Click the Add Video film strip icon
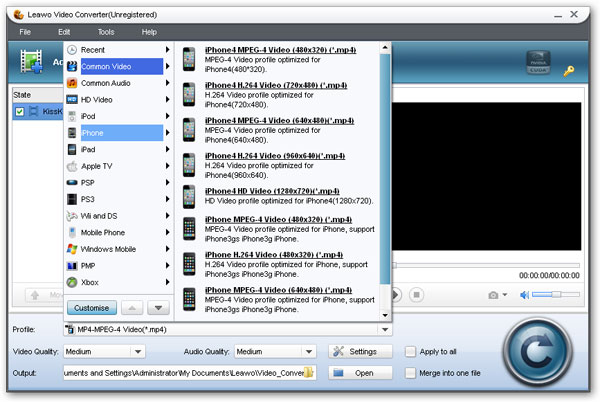Screen dimensions: 600x402 point(31,61)
